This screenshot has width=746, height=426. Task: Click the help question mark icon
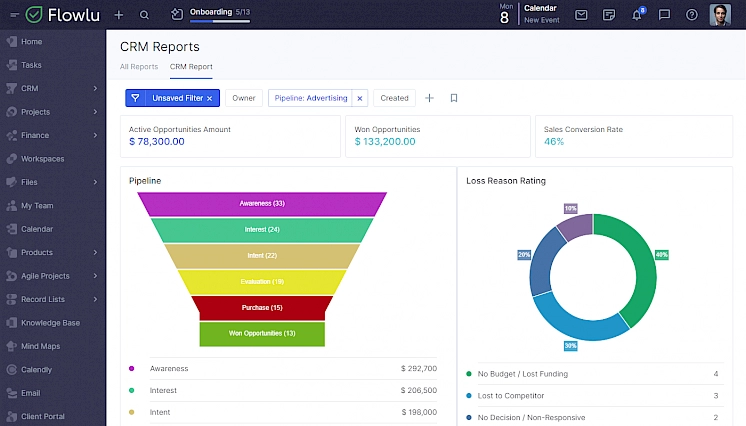point(692,15)
